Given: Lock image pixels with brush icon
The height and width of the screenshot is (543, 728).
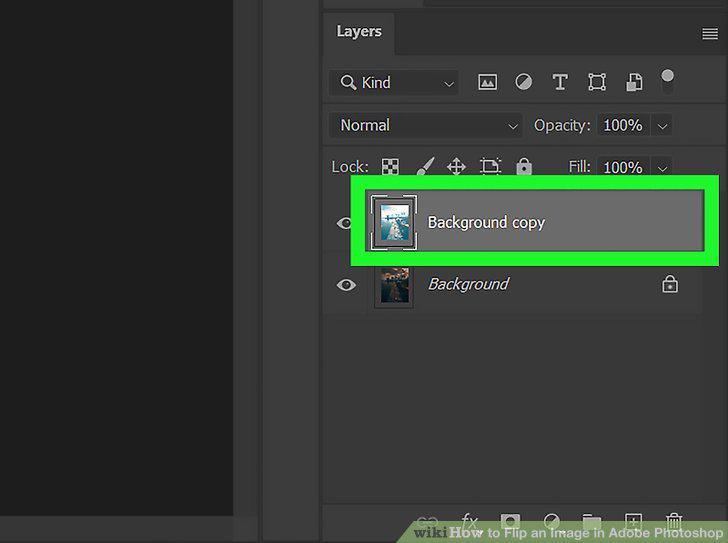Looking at the screenshot, I should [x=425, y=166].
